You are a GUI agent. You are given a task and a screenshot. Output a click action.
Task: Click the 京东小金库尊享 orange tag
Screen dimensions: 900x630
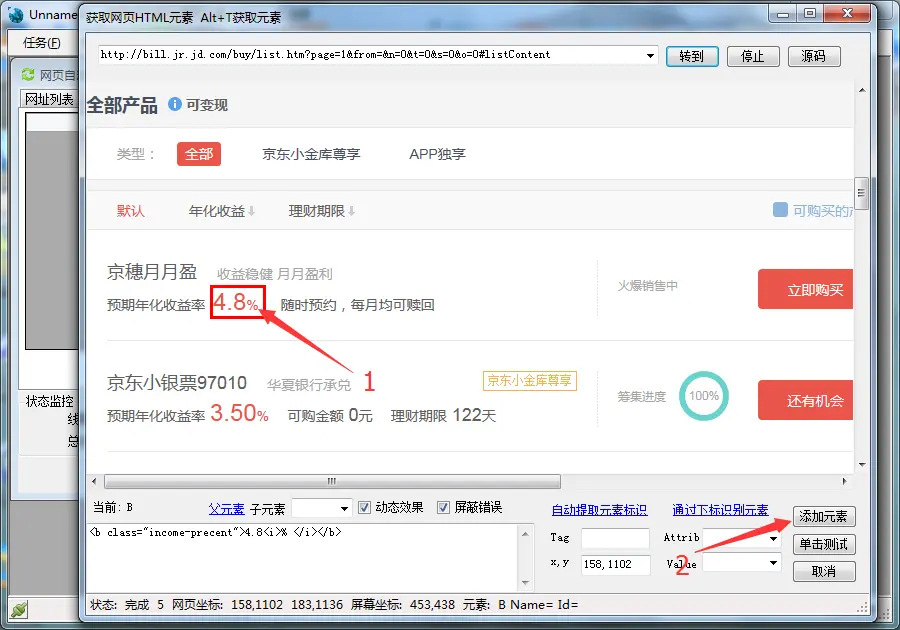529,380
